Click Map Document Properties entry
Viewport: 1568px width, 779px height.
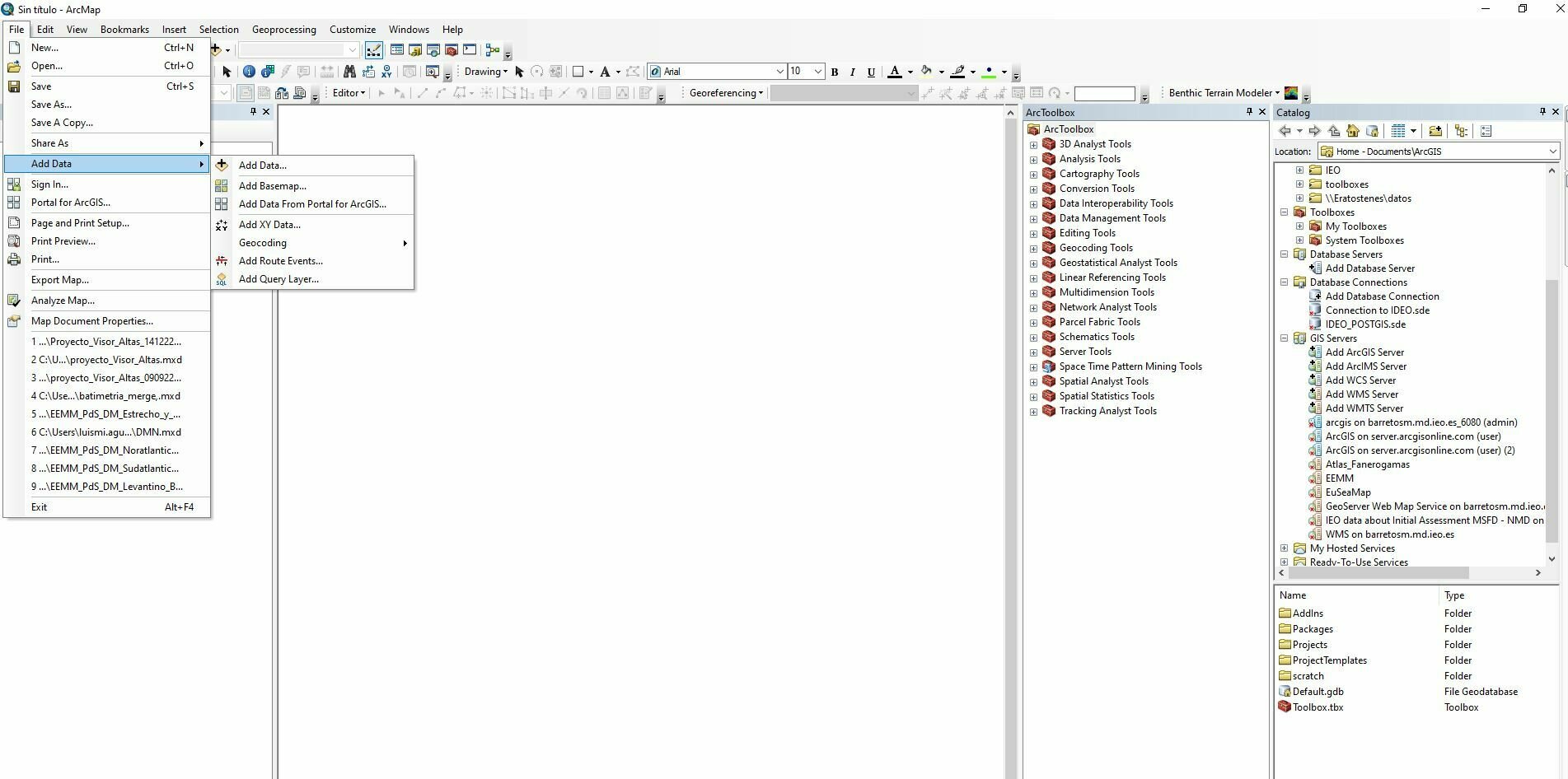(x=107, y=321)
